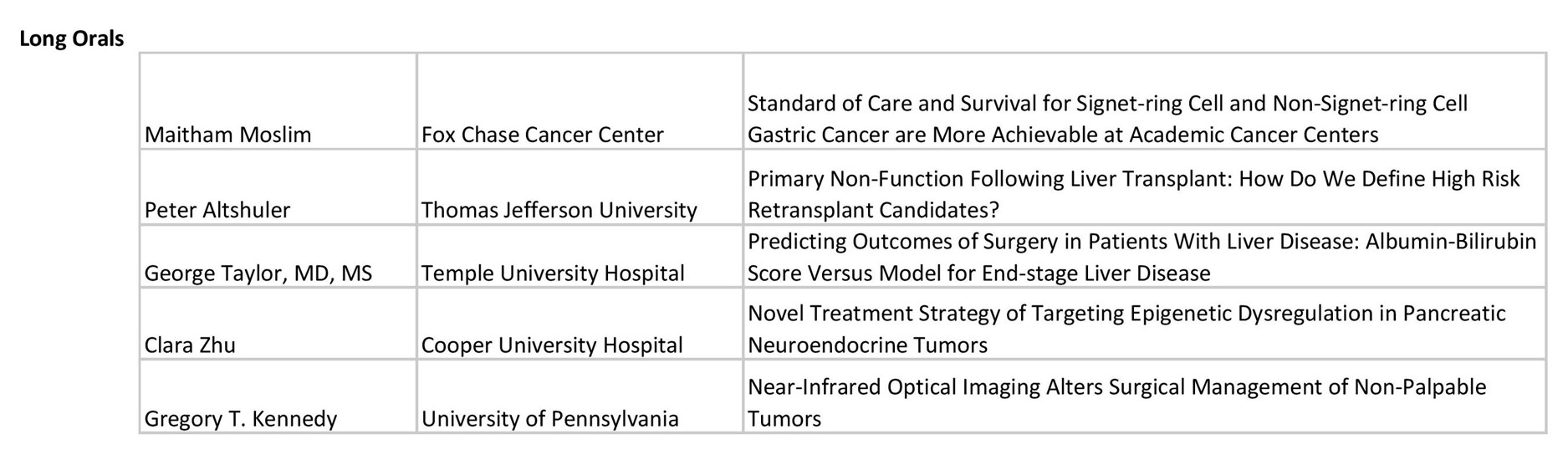
Task: Select the Thomas Jefferson University cell
Action: point(580,187)
